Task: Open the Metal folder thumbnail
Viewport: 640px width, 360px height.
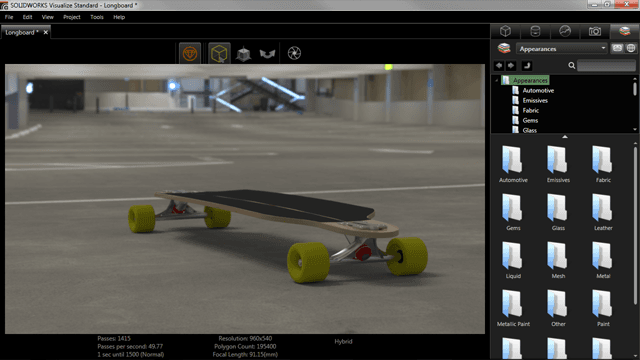Action: [x=603, y=260]
